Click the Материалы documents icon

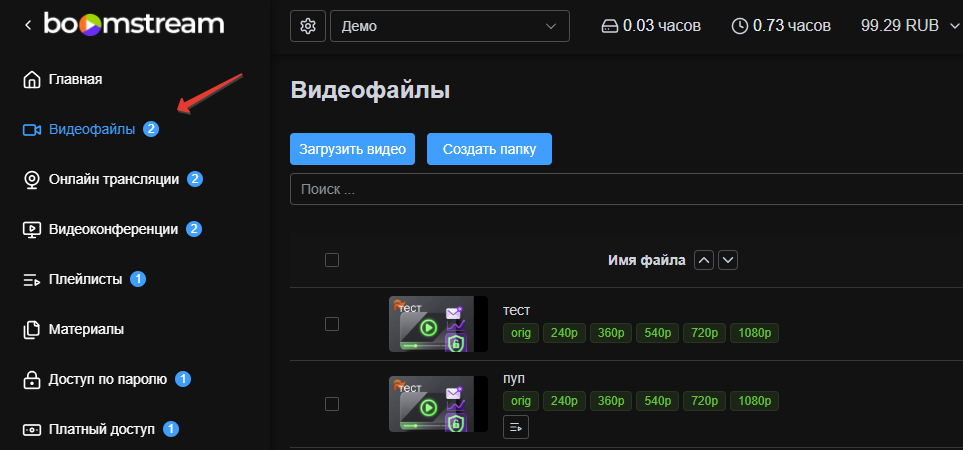[x=31, y=330]
